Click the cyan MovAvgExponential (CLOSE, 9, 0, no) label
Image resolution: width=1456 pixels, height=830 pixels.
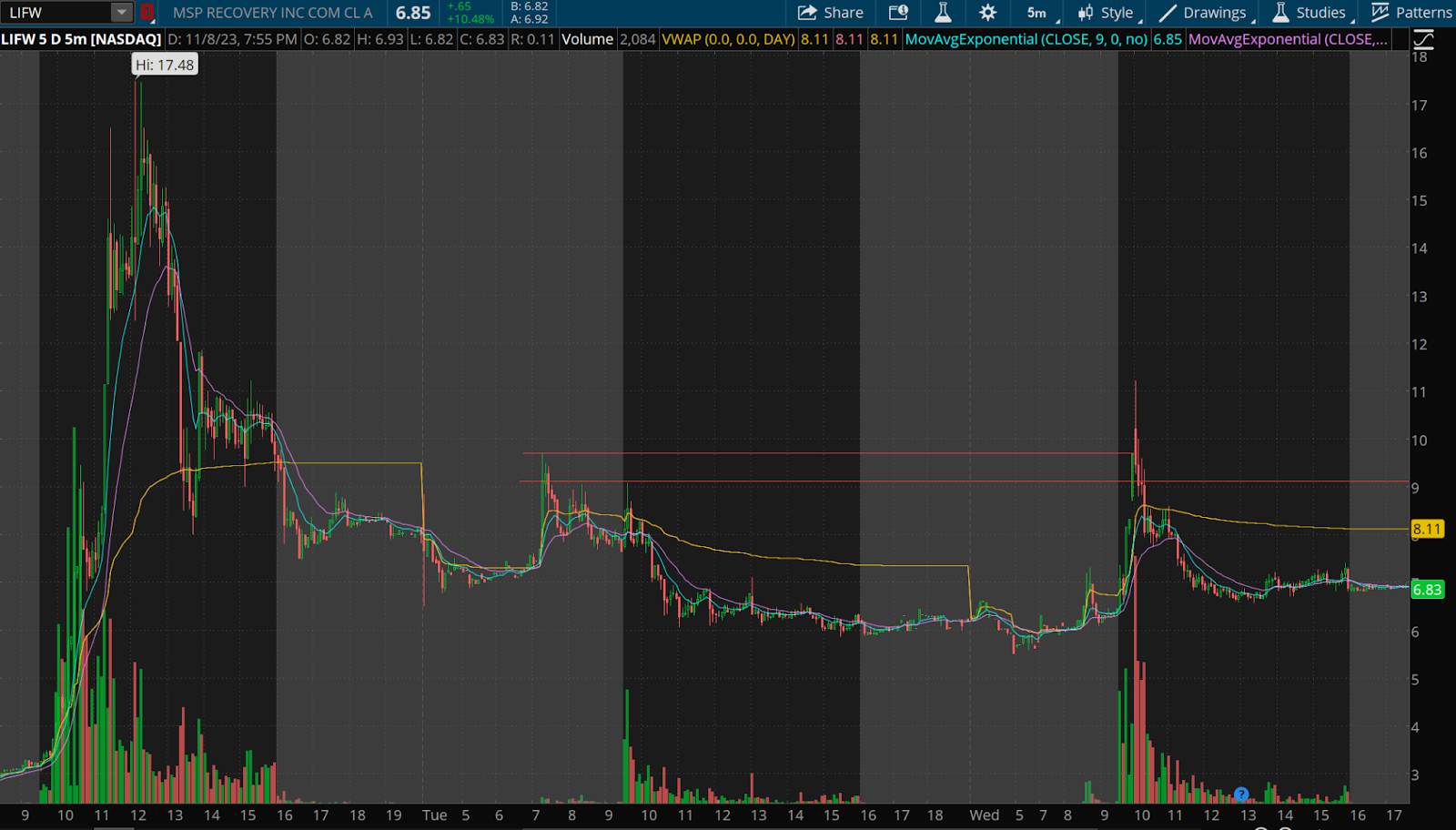(x=1026, y=39)
